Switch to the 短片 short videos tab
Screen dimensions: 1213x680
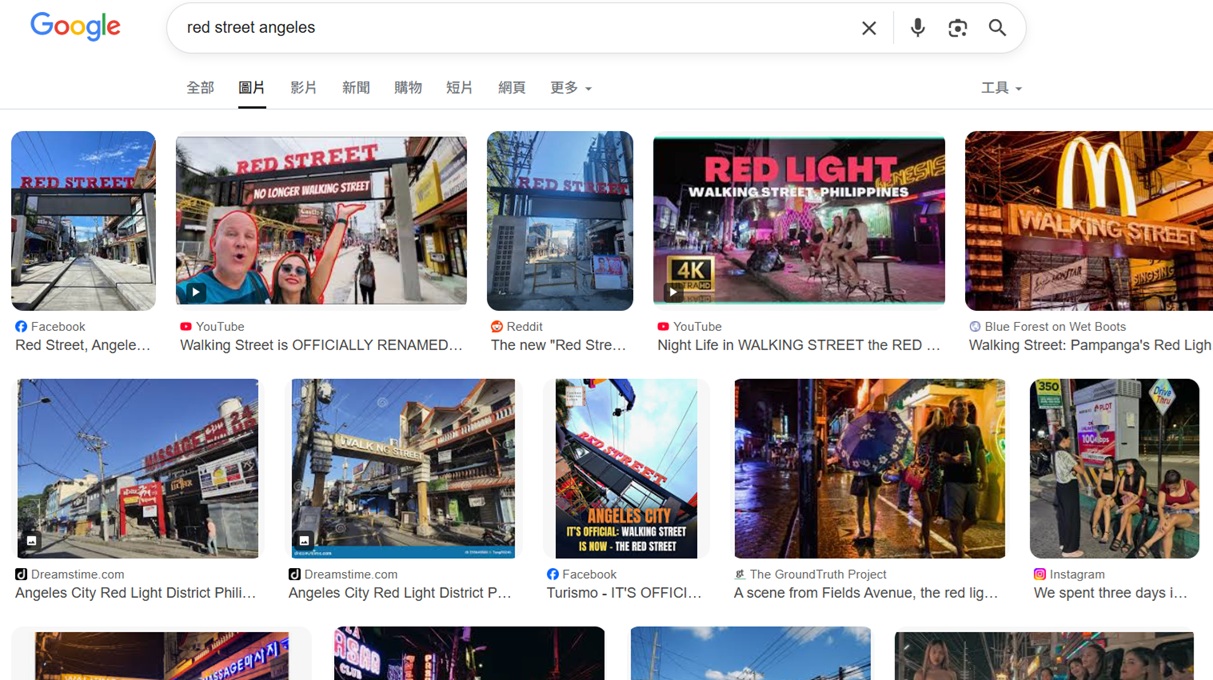pos(460,88)
